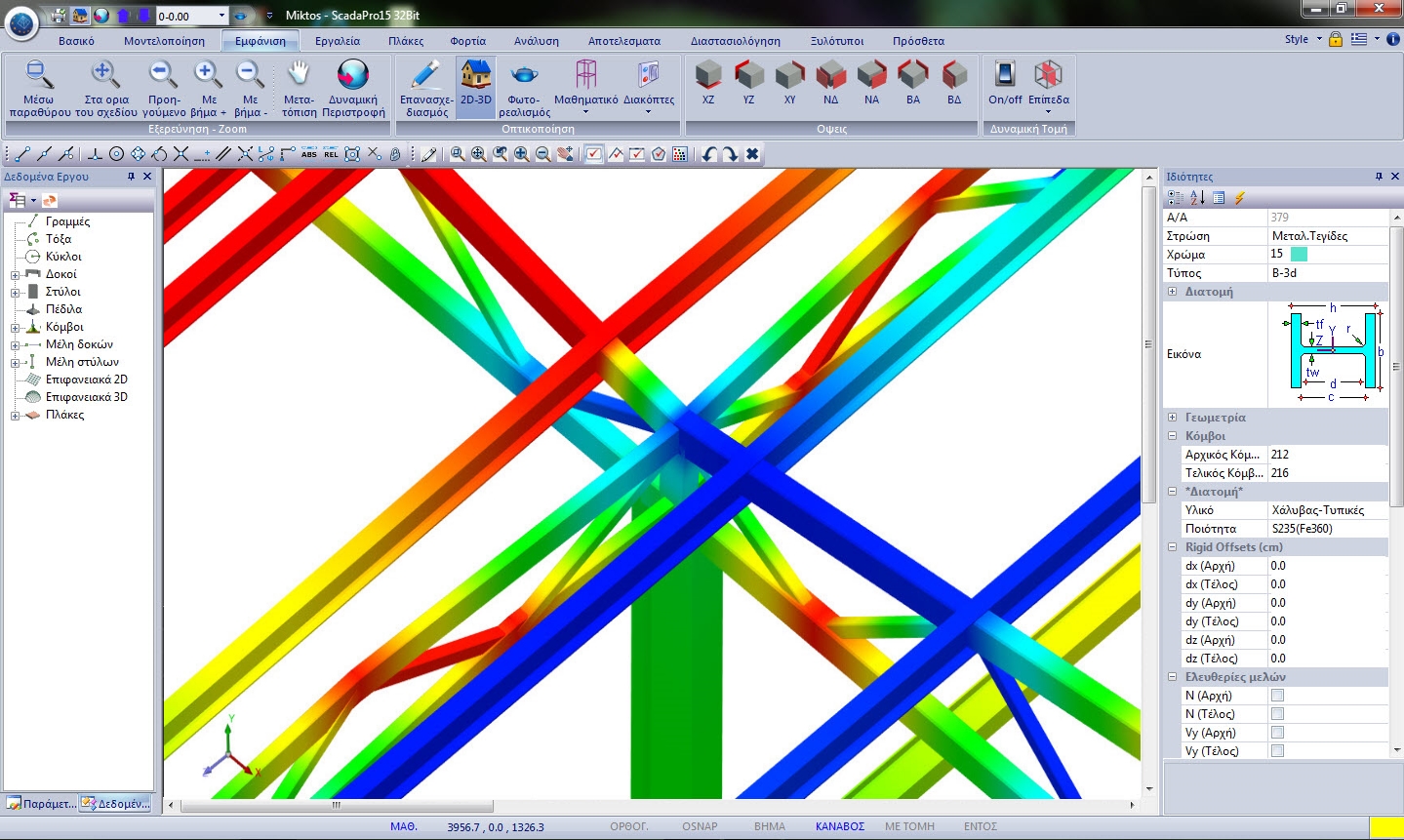1404x840 pixels.
Task: Toggle Vy (Αρχή) member release checkbox
Action: 1277,733
